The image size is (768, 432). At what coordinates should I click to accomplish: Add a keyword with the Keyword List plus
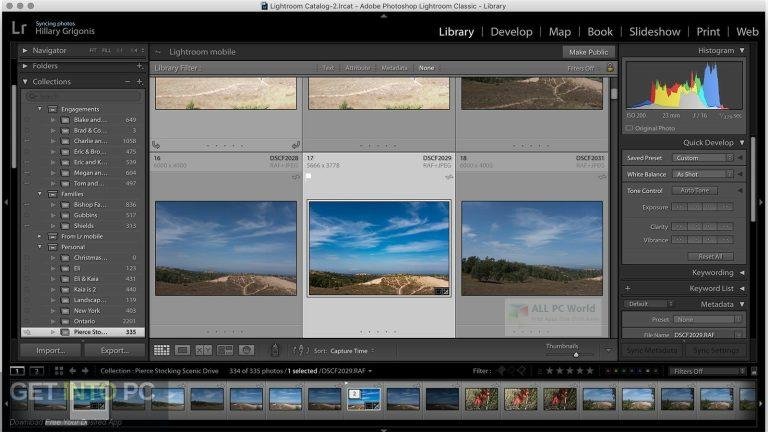click(x=627, y=288)
